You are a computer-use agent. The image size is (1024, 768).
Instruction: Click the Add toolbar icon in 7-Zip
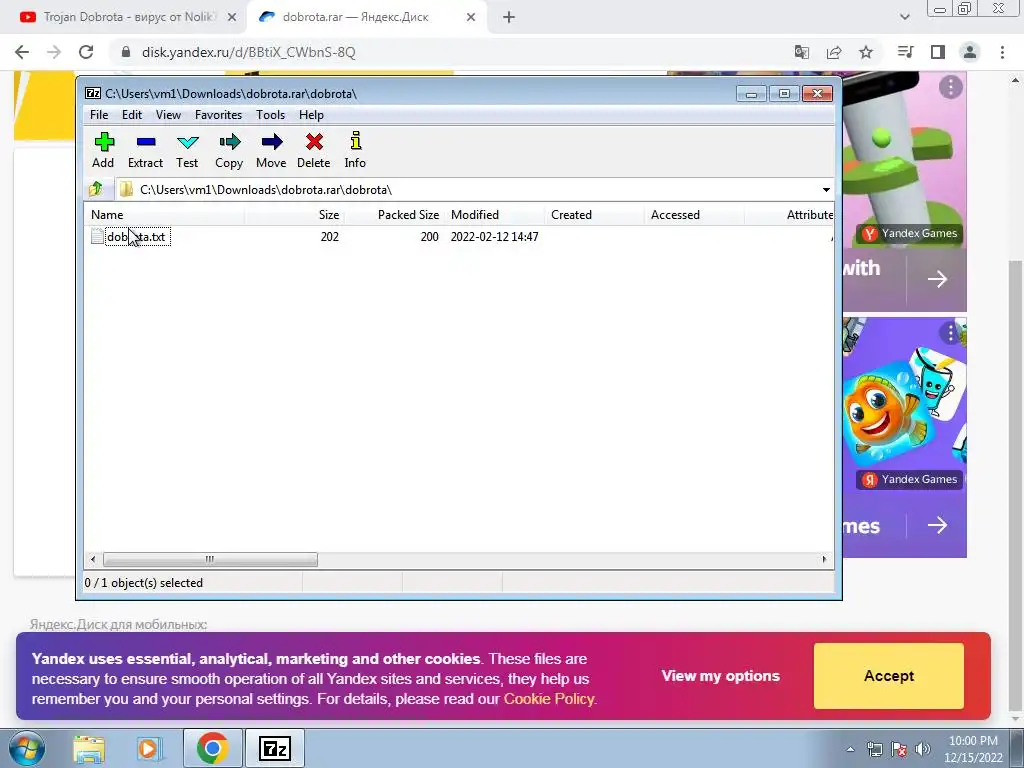point(104,150)
